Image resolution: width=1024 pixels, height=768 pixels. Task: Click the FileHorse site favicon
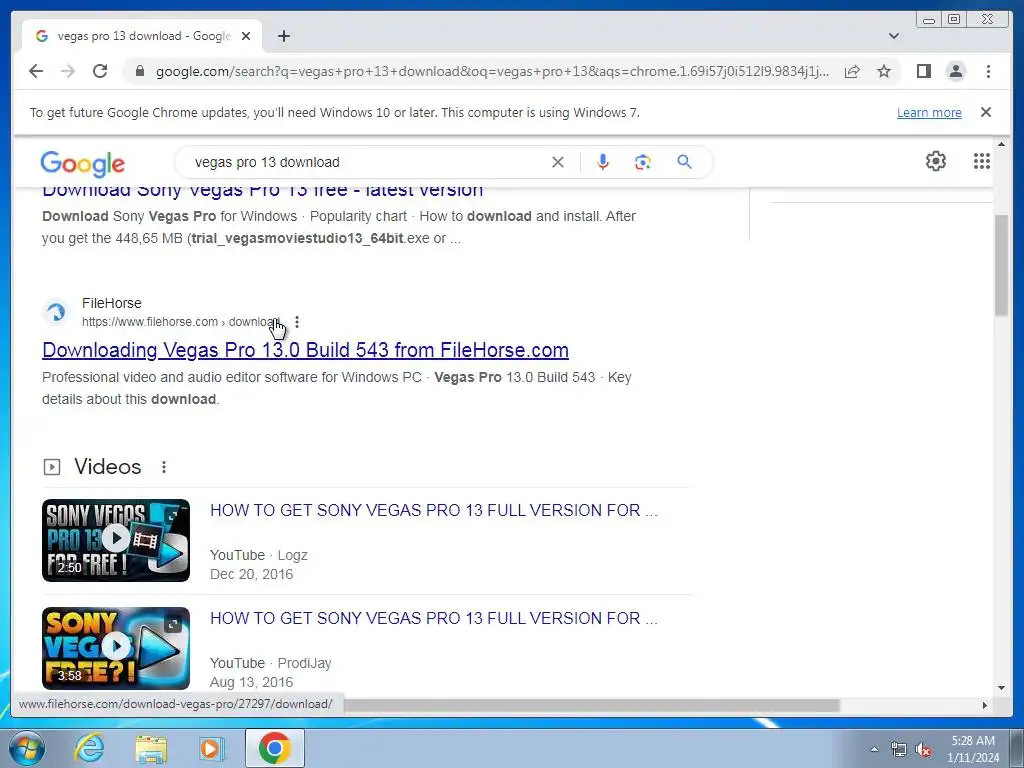[56, 312]
